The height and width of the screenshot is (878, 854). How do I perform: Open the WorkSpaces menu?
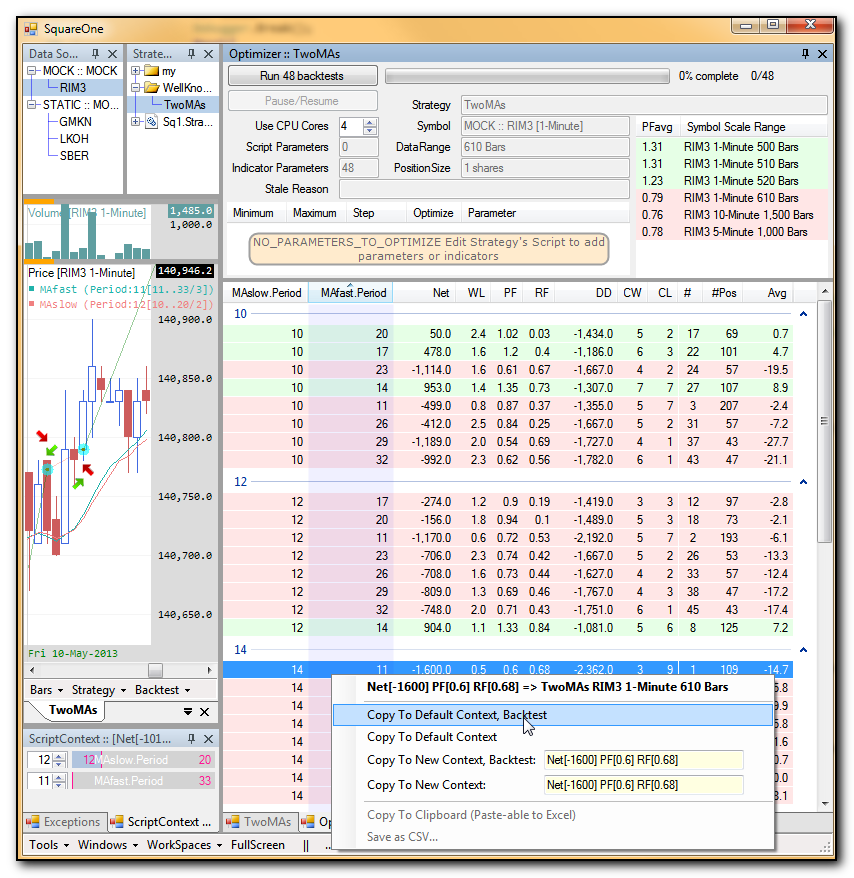coord(184,844)
